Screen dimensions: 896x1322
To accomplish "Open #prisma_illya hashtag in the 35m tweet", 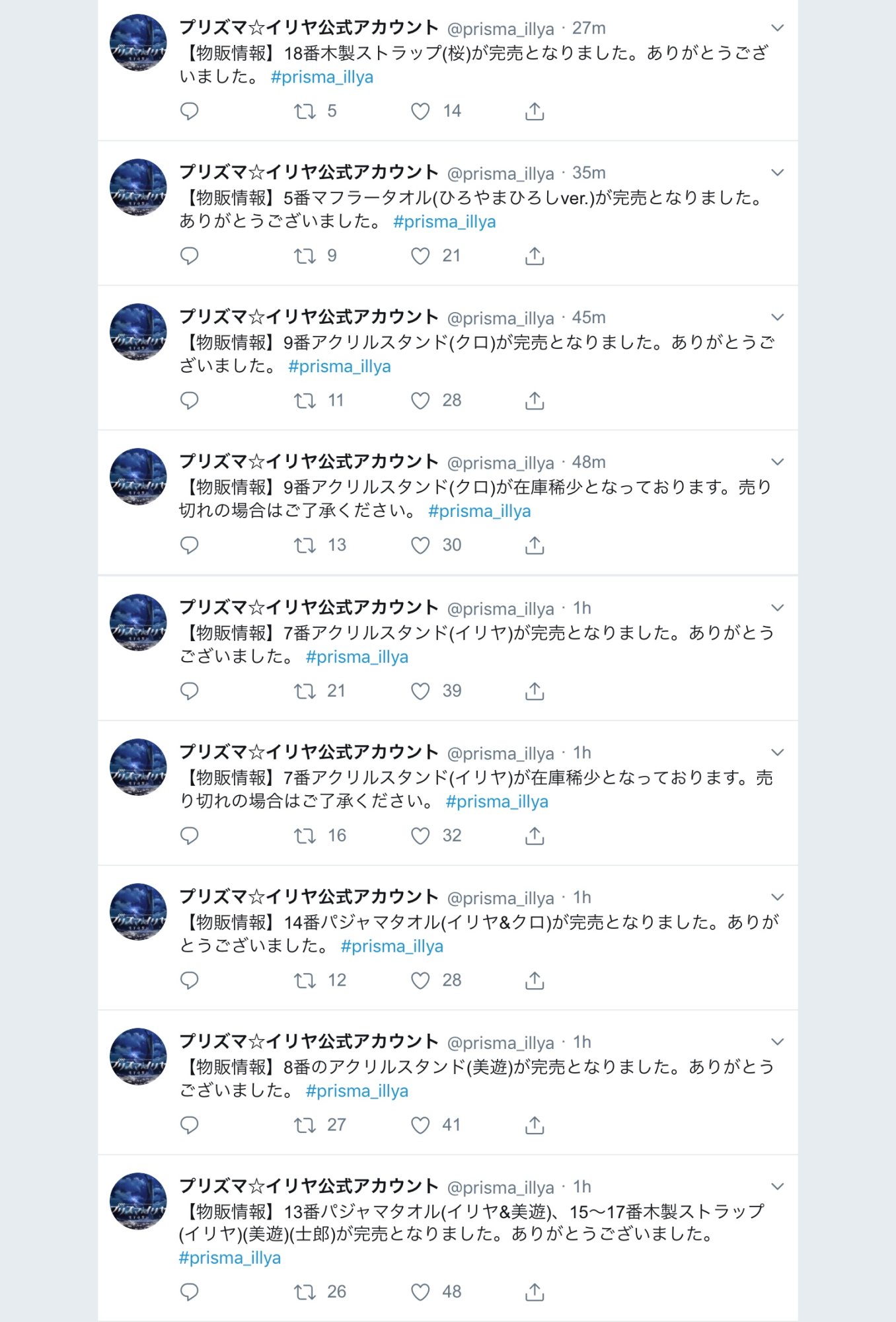I will [x=444, y=221].
